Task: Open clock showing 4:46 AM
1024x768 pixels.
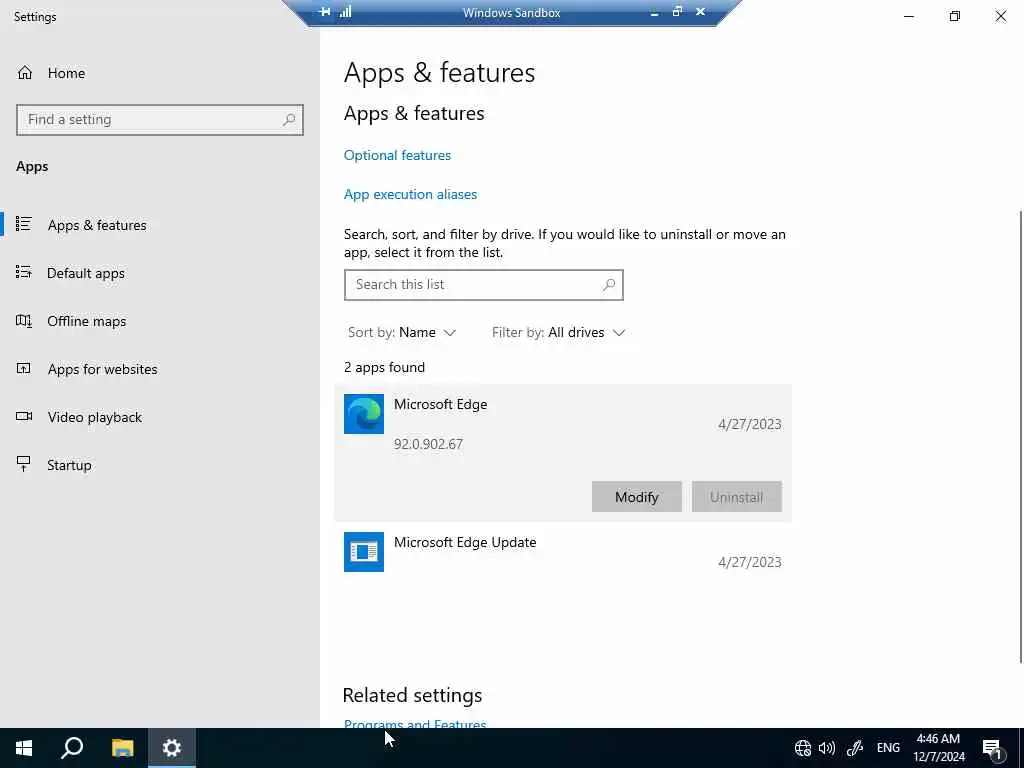Action: (938, 748)
